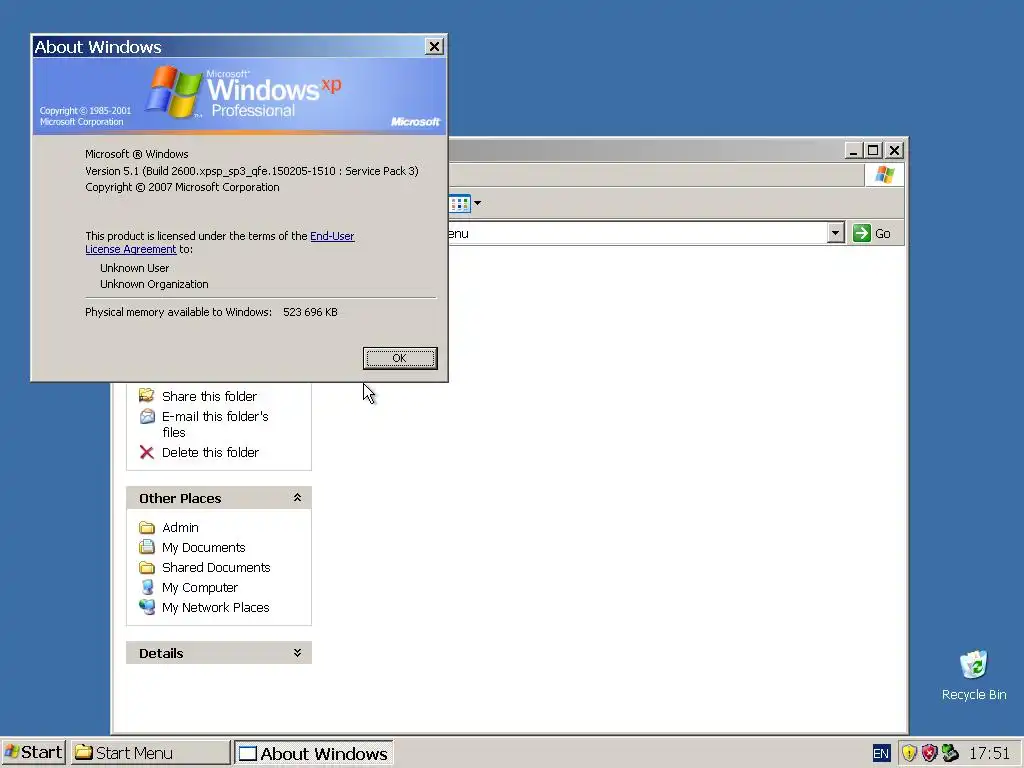
Task: Click the My Computer icon
Action: pos(147,588)
